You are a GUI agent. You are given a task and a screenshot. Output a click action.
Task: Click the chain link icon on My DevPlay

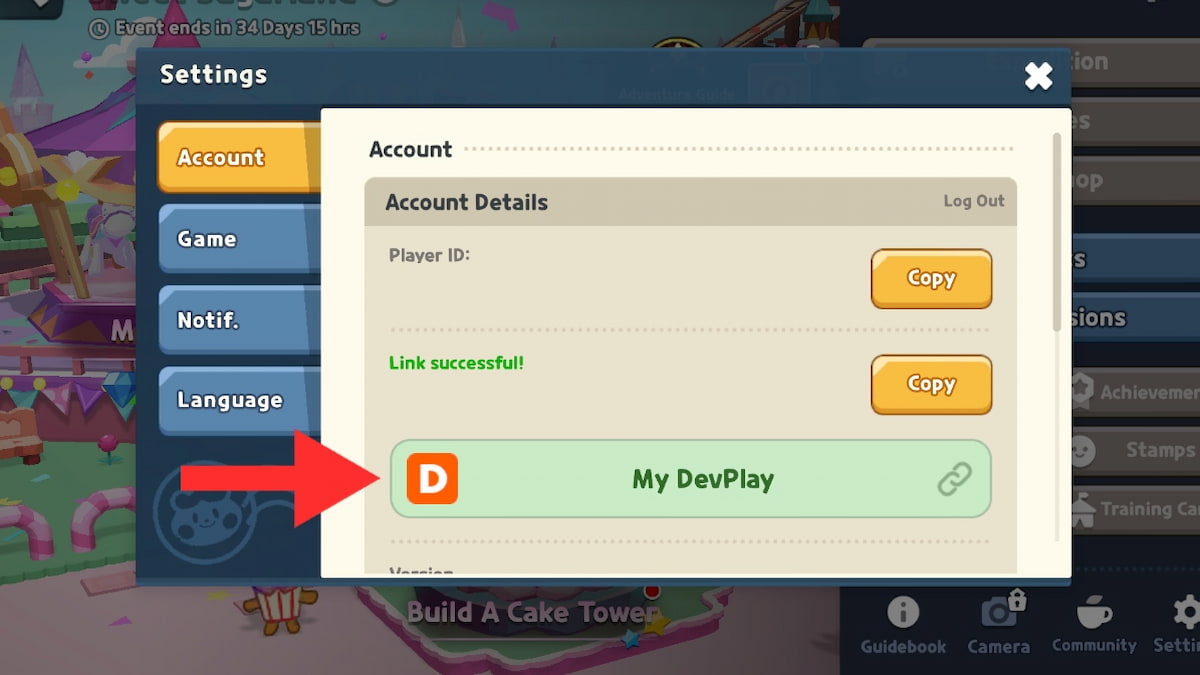coord(954,479)
